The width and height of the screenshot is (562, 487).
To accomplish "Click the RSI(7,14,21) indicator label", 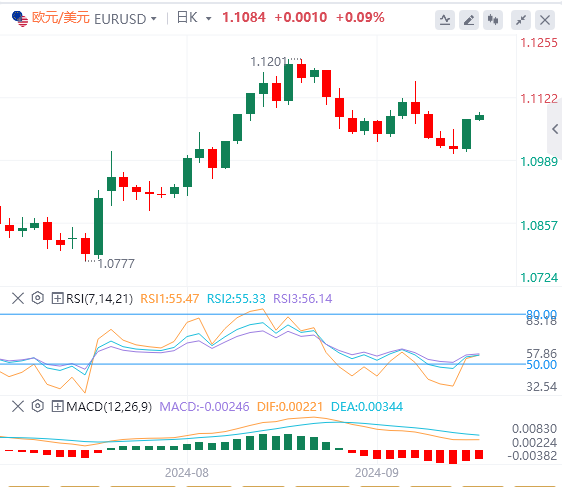I will (x=99, y=299).
